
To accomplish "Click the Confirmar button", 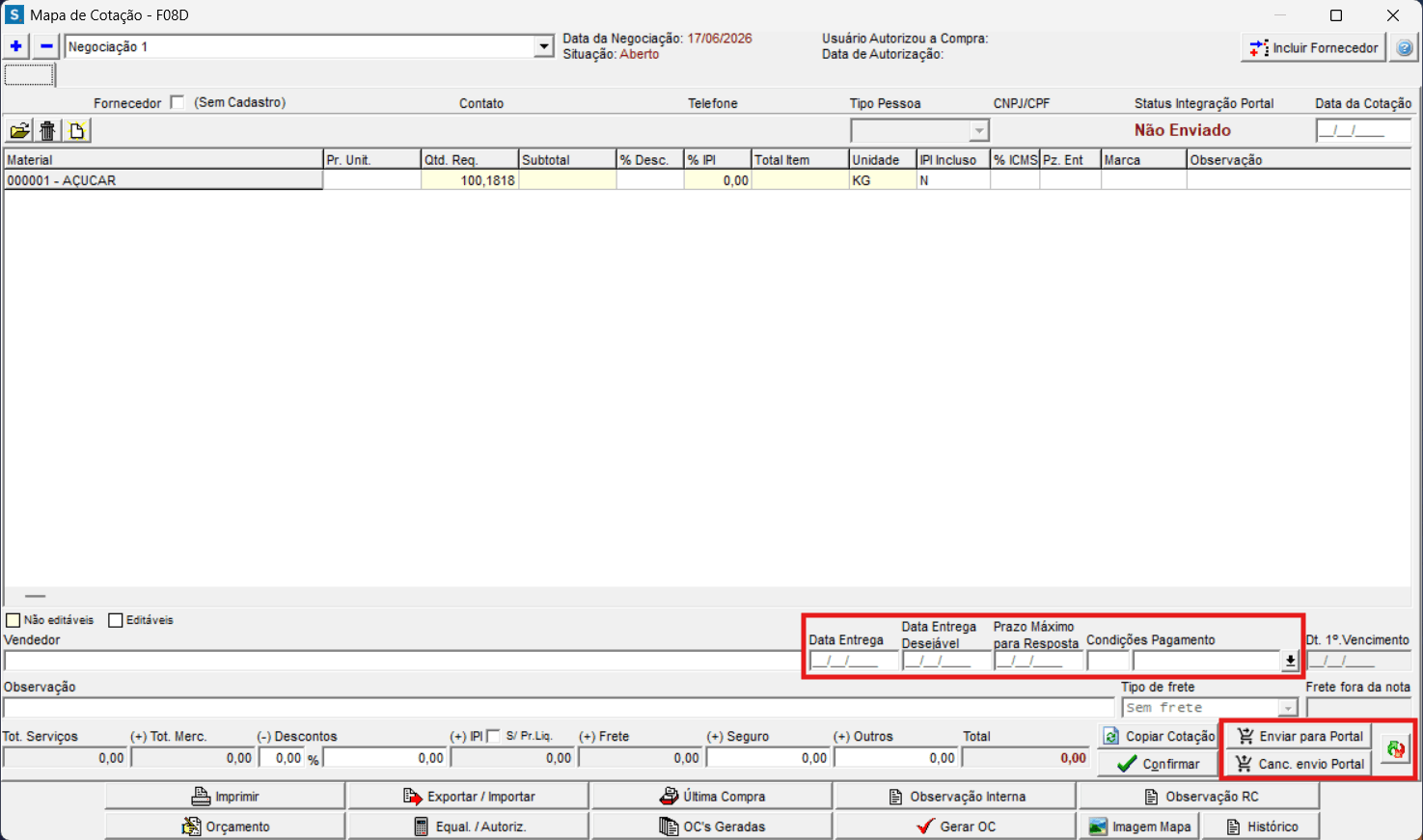I will coord(1158,764).
